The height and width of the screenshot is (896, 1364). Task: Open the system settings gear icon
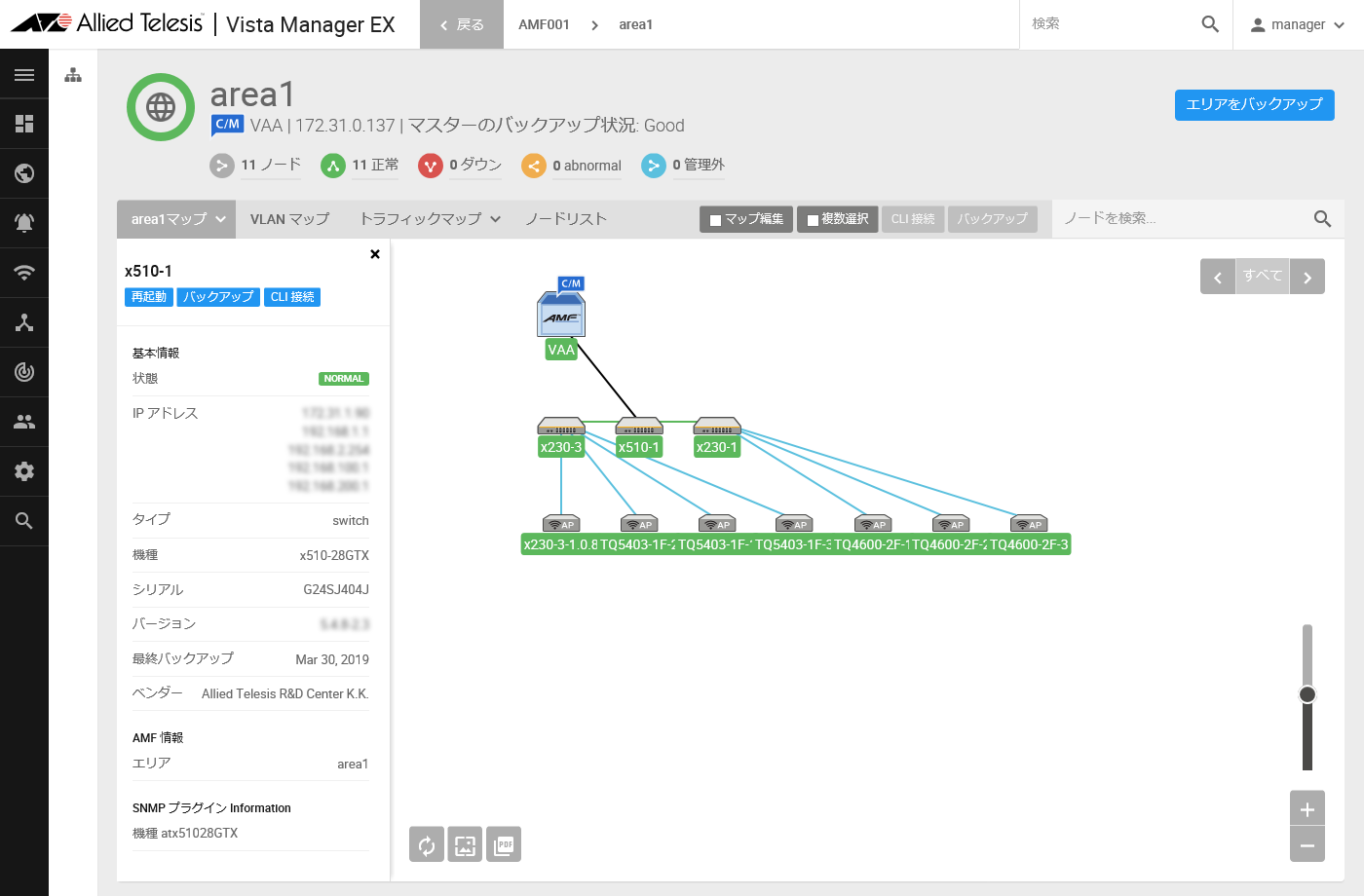tap(24, 471)
